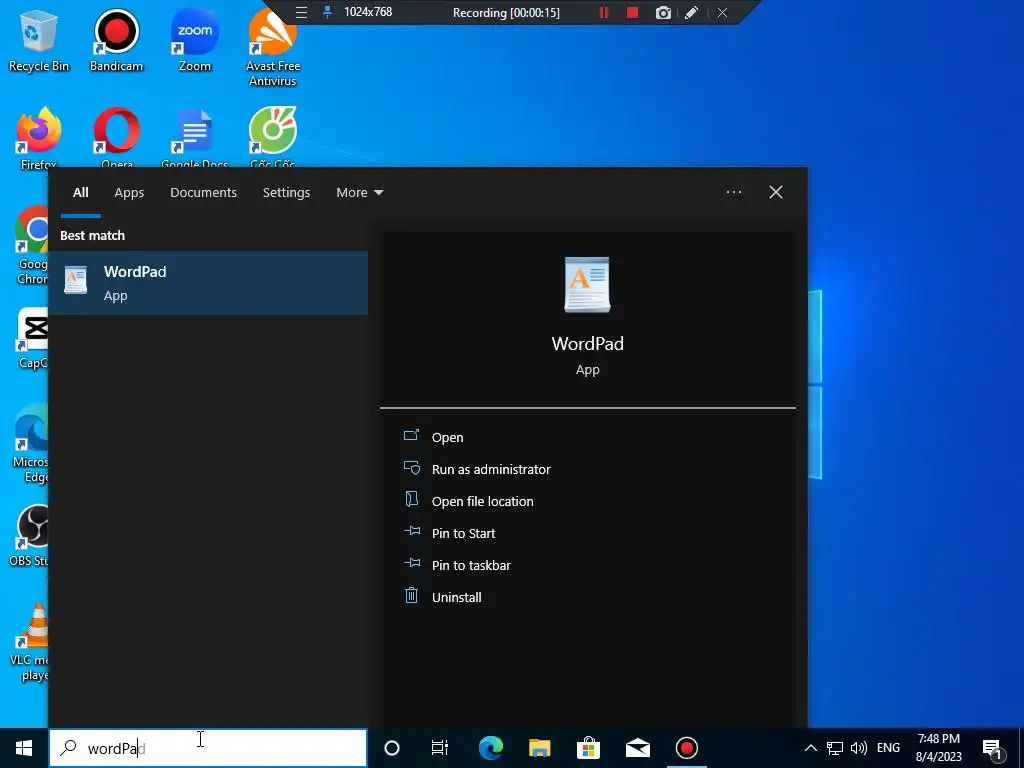Viewport: 1024px width, 768px height.
Task: Click the large WordPad icon in preview pane
Action: [x=587, y=285]
